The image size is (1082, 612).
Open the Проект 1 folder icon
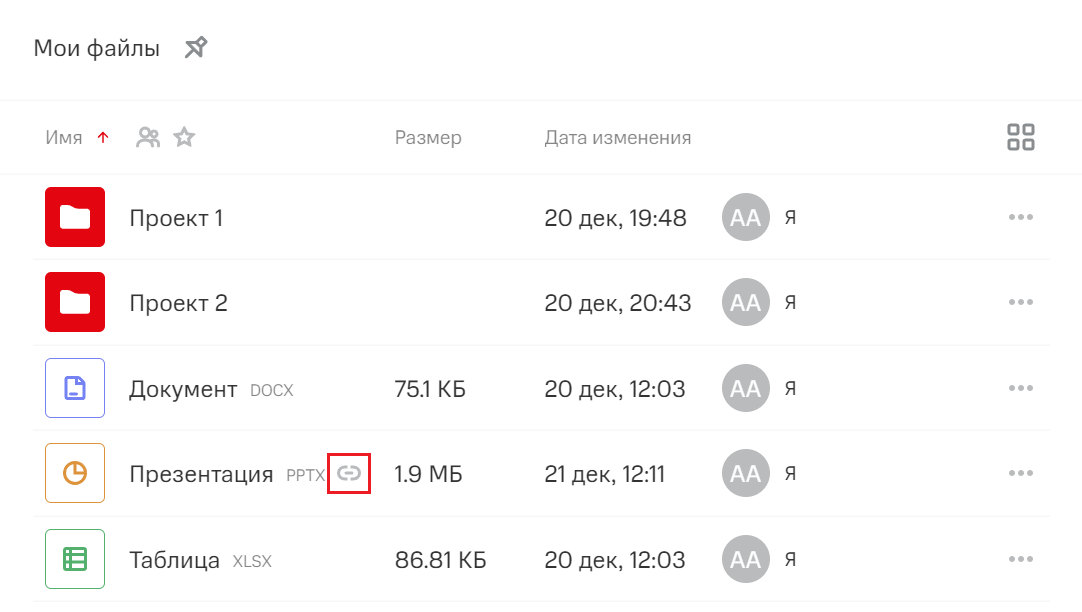point(75,217)
